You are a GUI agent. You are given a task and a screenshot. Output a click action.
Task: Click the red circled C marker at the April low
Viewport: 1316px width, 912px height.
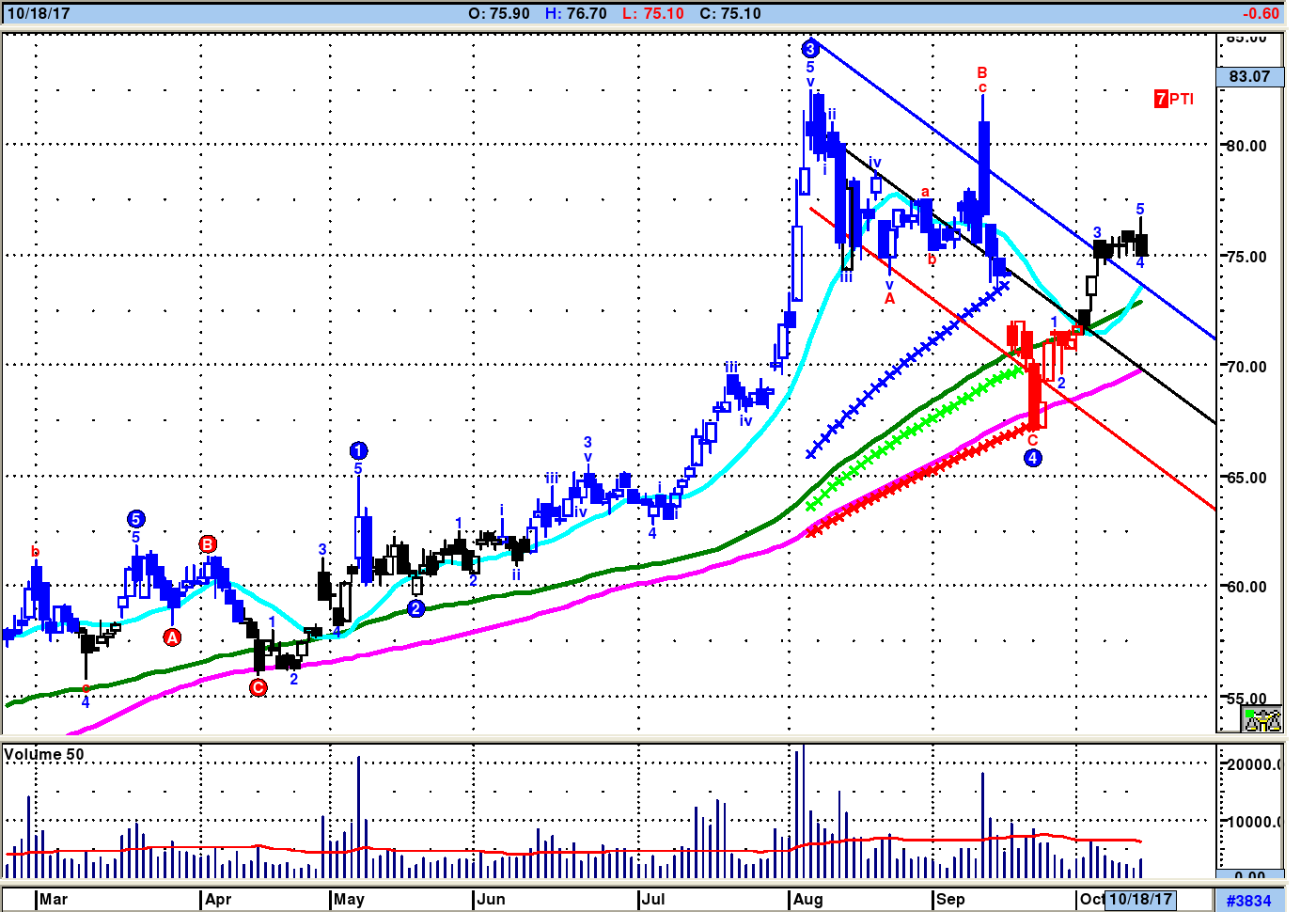tap(258, 687)
